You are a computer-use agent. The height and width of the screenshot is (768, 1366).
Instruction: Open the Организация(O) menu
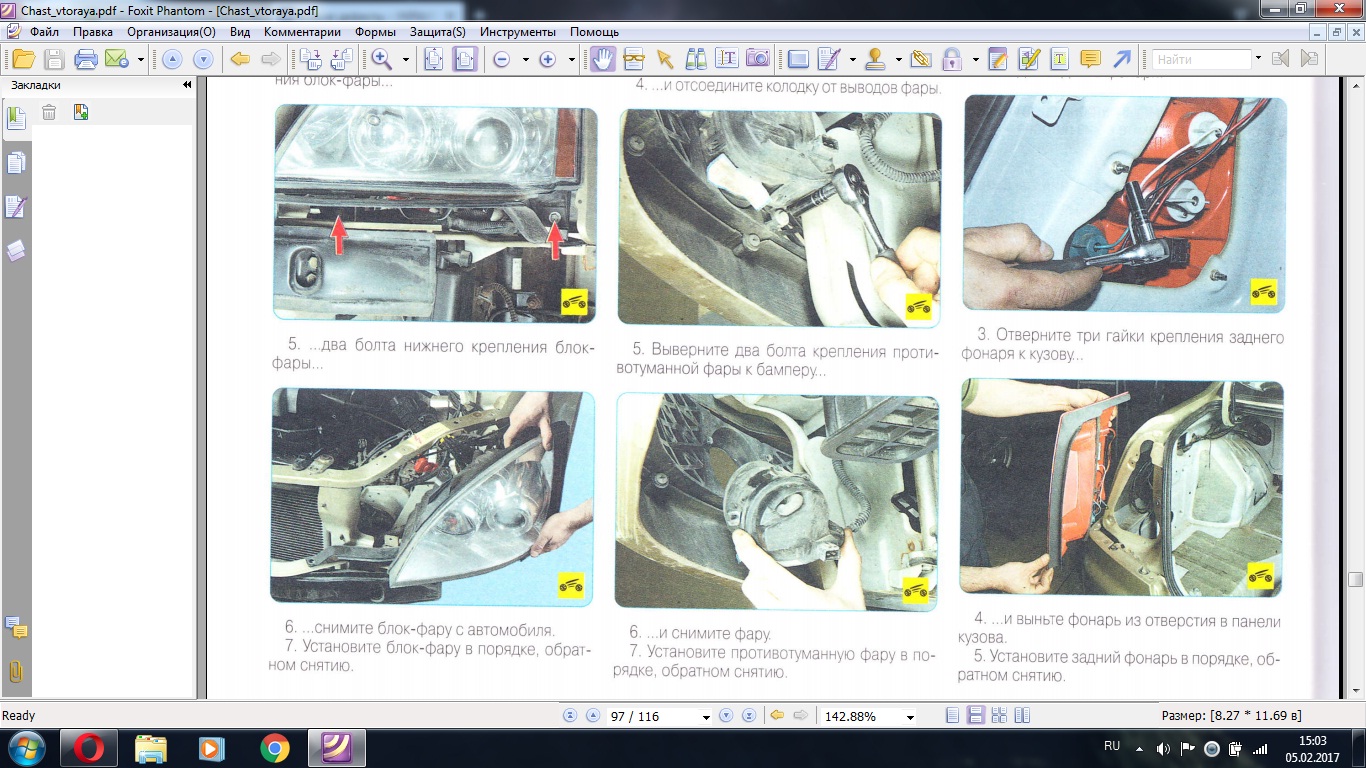click(171, 31)
